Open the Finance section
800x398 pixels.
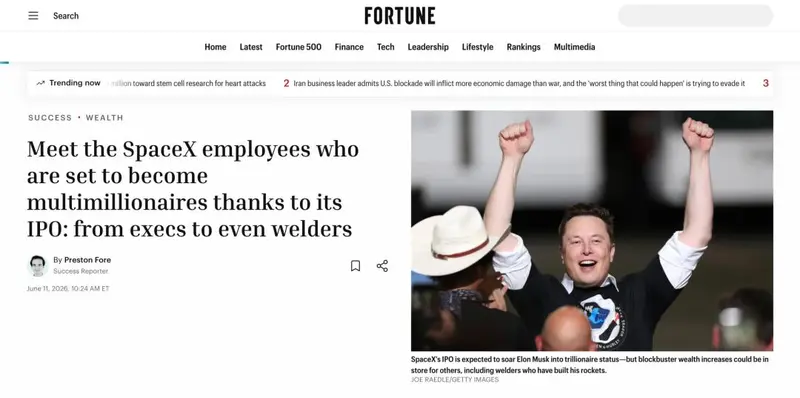(x=349, y=47)
